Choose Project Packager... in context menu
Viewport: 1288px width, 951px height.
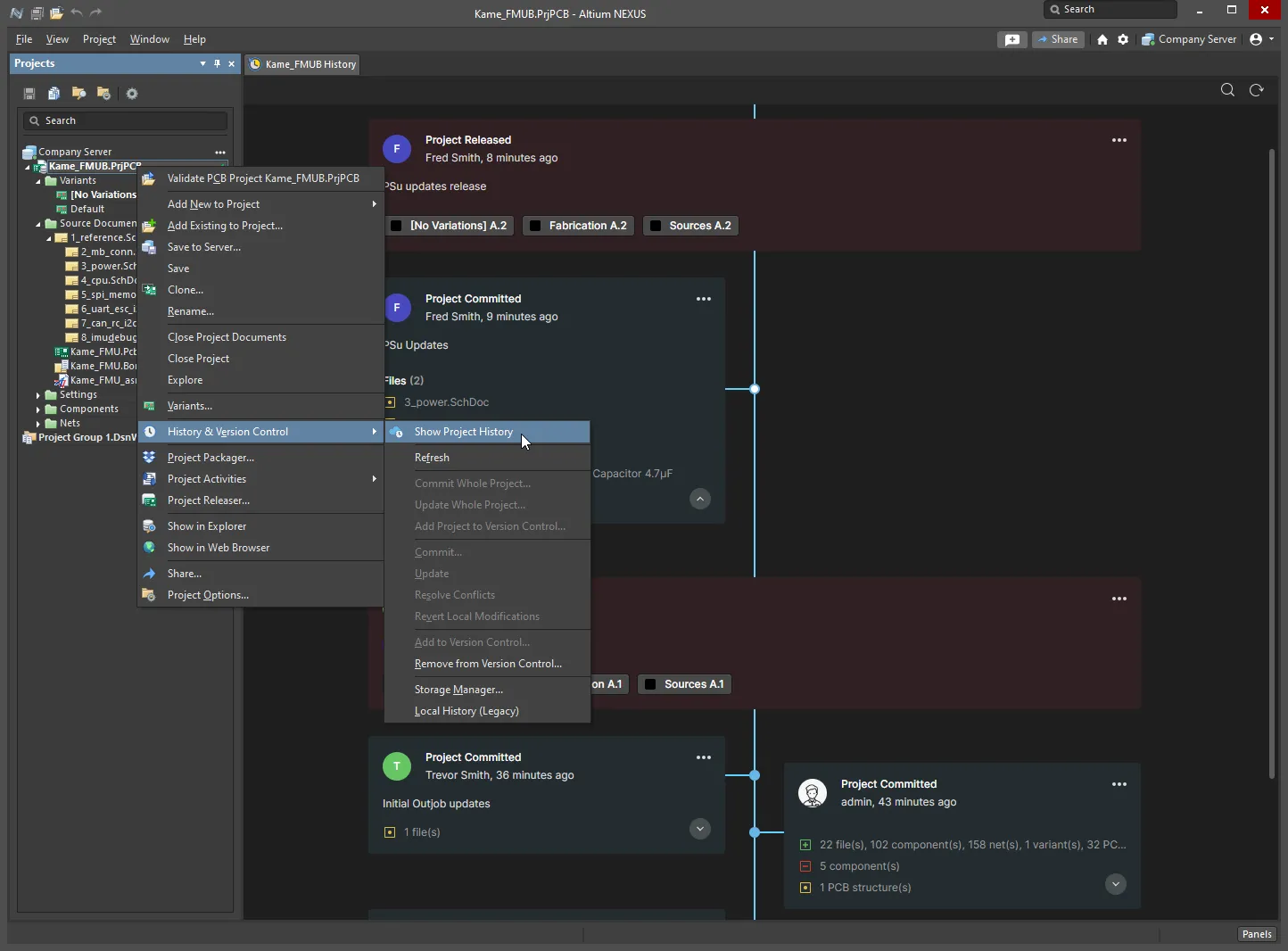260,458
